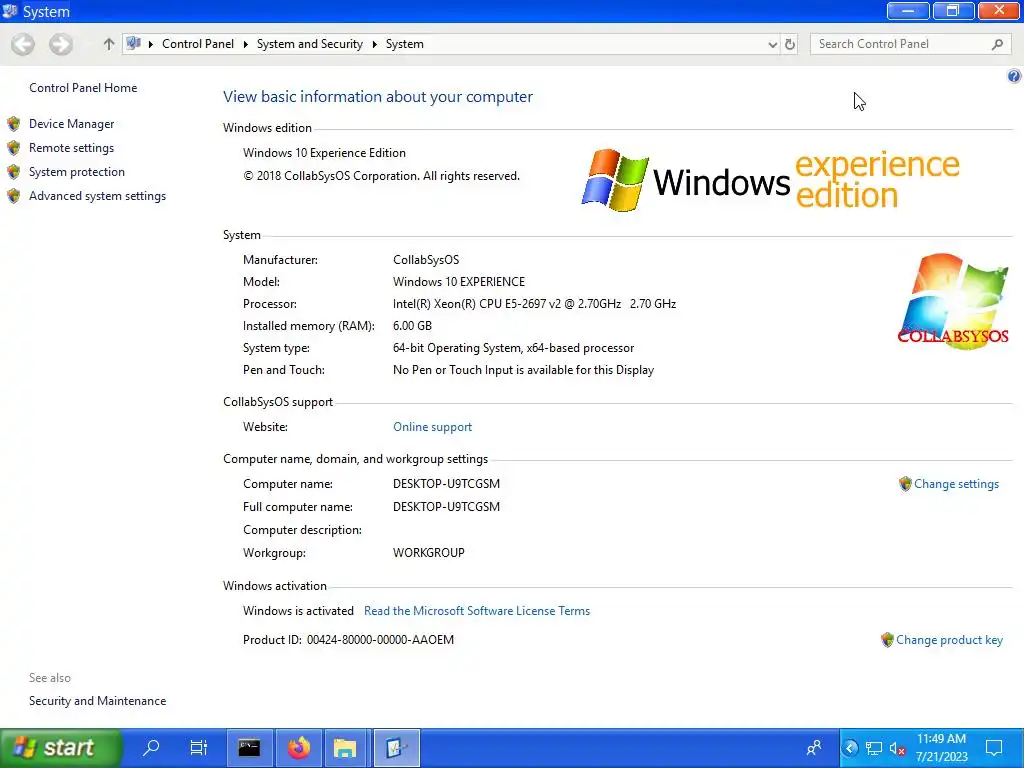Open System protection
The image size is (1024, 768).
point(76,172)
